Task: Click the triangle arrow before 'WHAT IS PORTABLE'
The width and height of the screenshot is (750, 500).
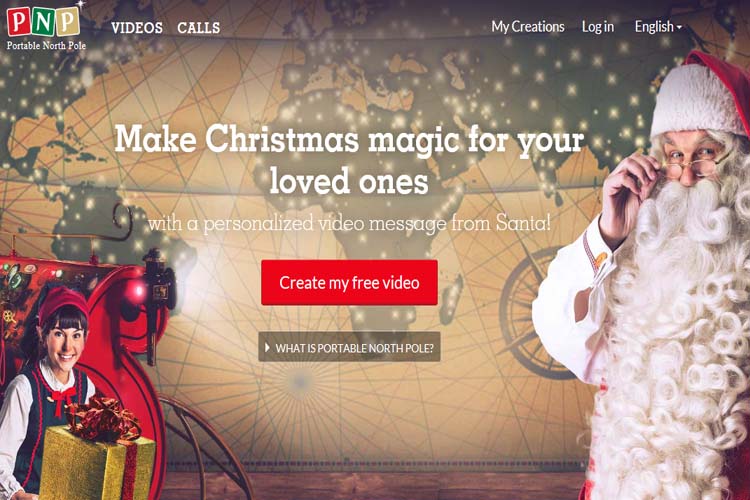Action: point(267,347)
